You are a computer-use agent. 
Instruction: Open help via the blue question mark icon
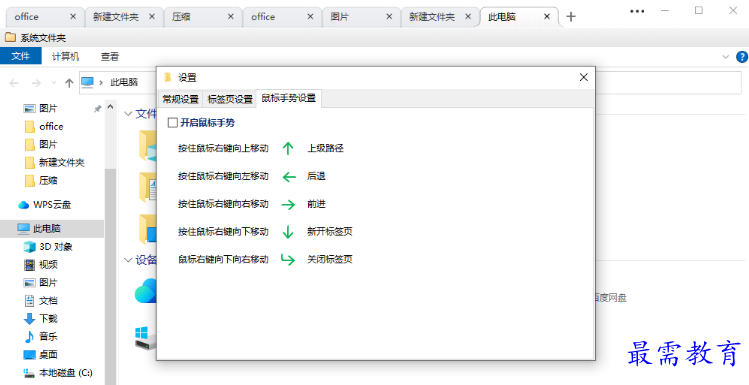point(742,57)
